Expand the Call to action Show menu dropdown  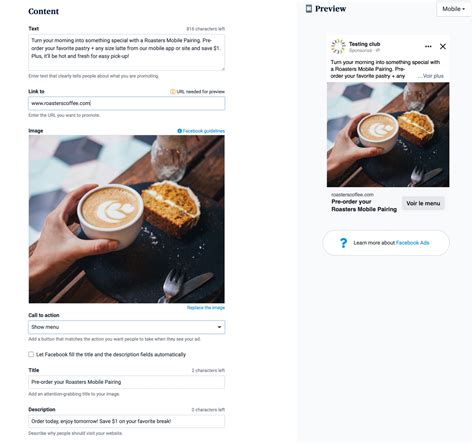(127, 327)
